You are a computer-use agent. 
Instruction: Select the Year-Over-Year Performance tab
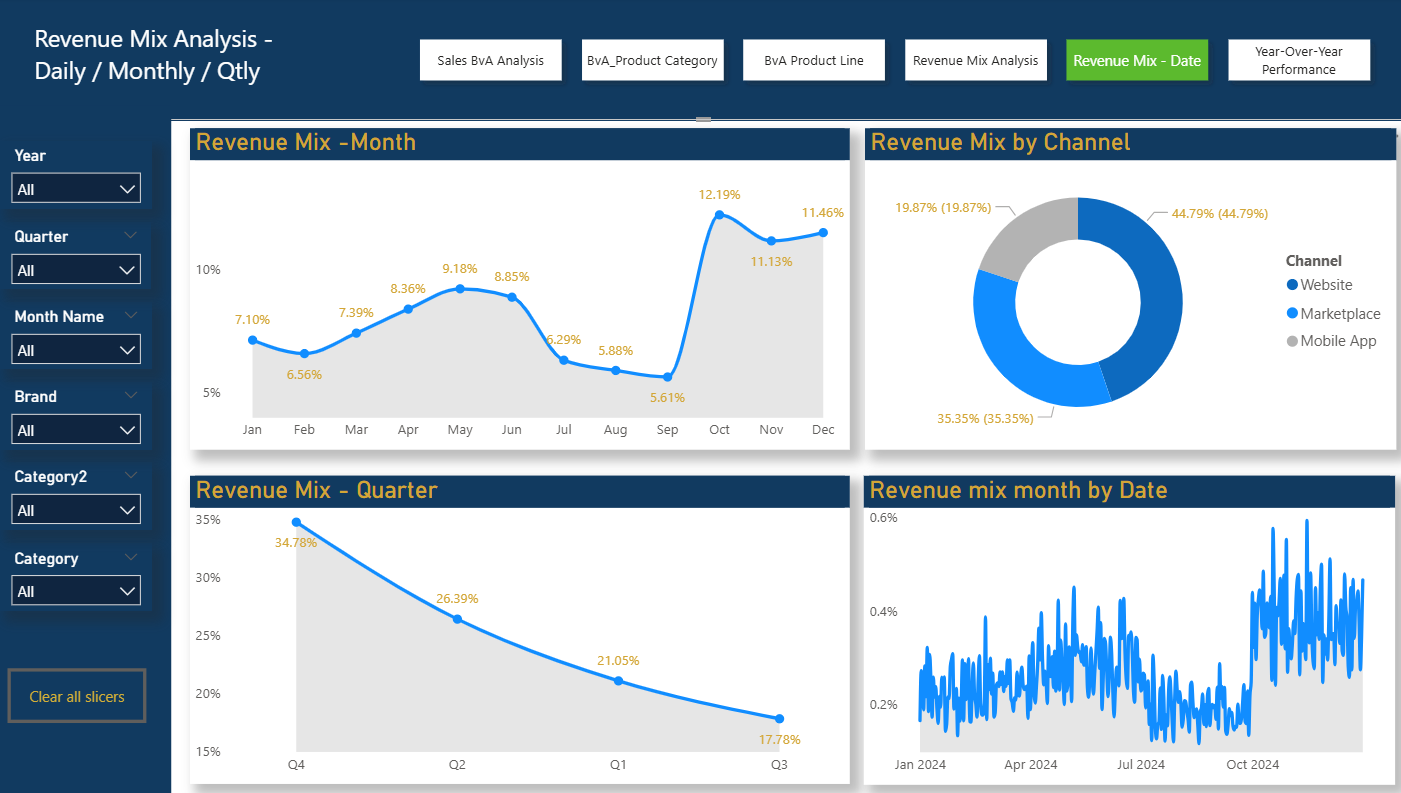pos(1299,59)
